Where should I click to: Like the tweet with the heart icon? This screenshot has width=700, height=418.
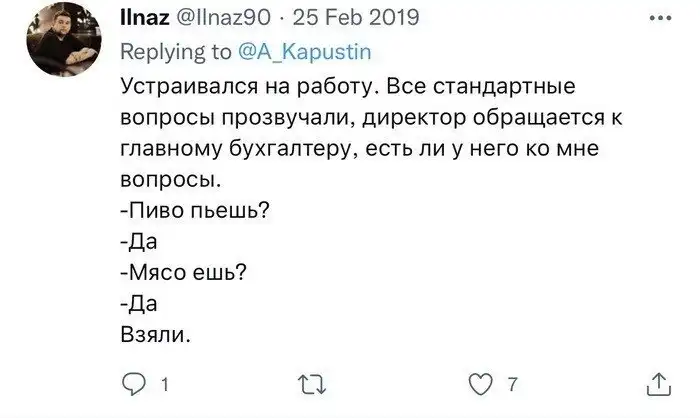click(480, 385)
